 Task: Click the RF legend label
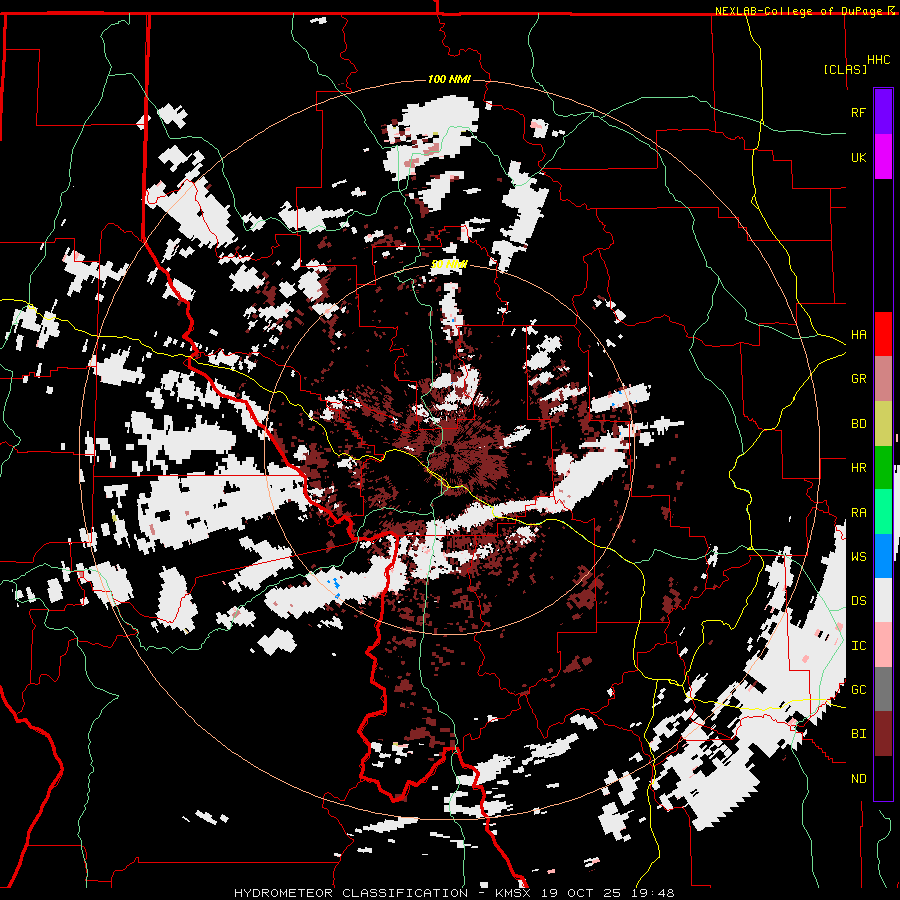tap(858, 112)
